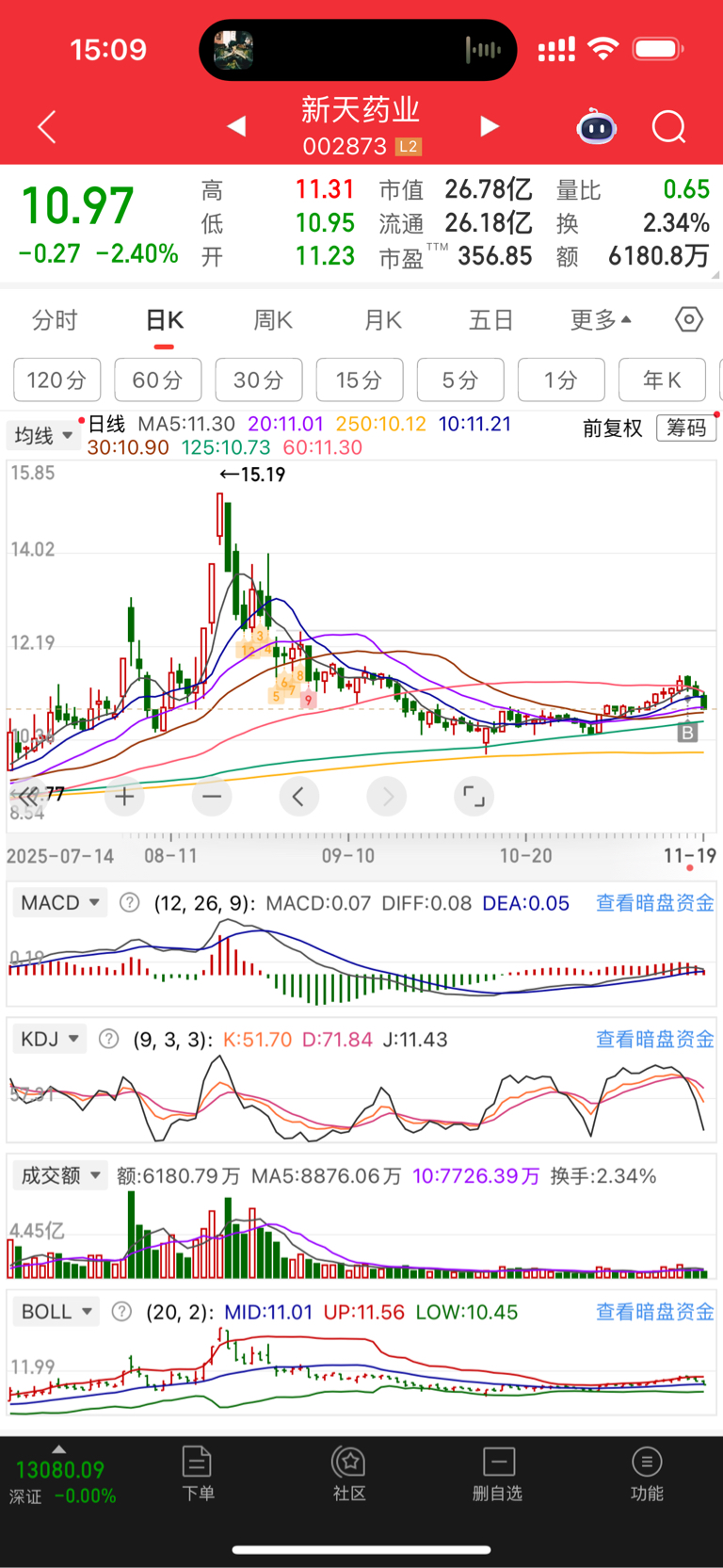The image size is (723, 1568).
Task: Open chart settings hexagon icon
Action: tap(689, 320)
